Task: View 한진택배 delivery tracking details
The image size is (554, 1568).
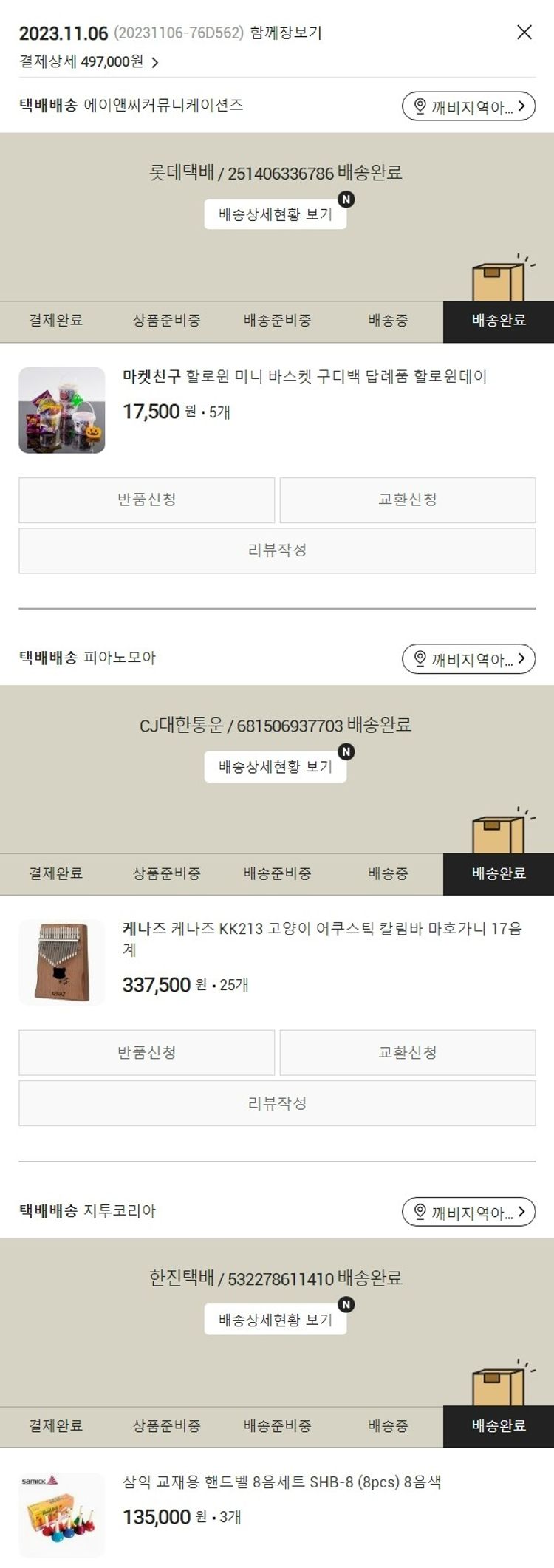Action: point(276,1320)
